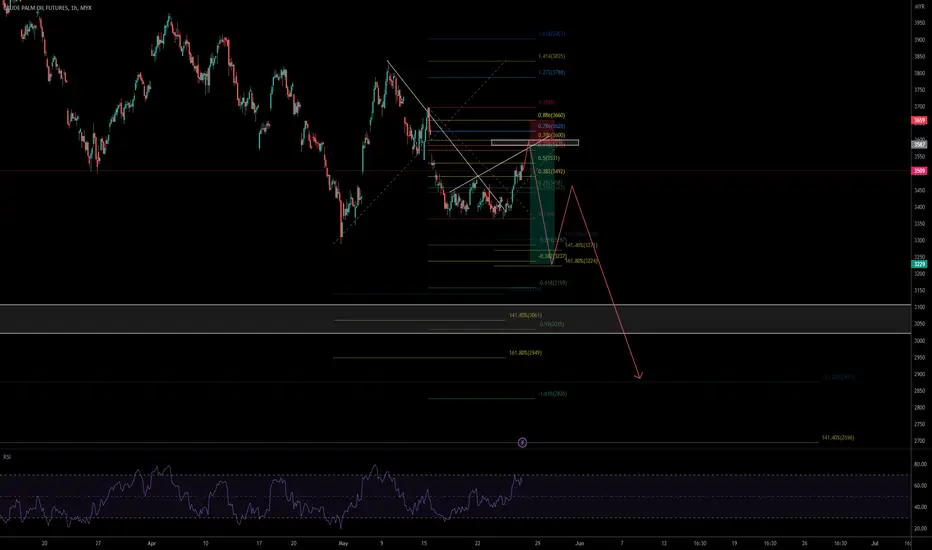Click the 0.382(3492) Fibonacci level label
This screenshot has width=932, height=550.
tap(551, 171)
